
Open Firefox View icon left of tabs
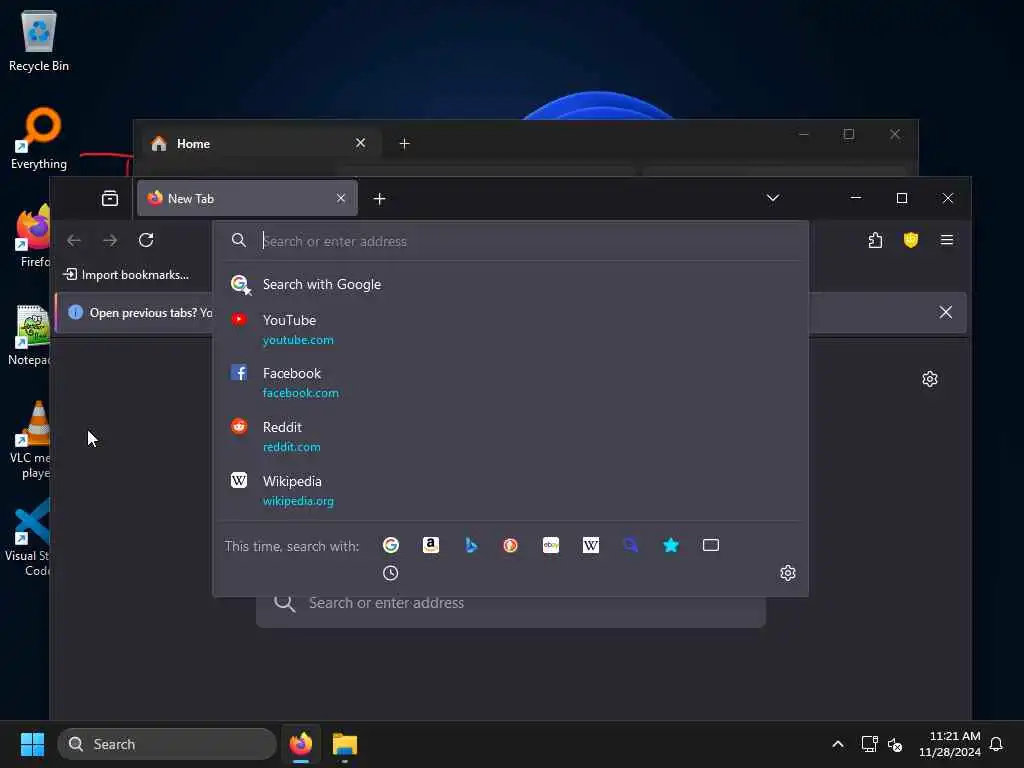click(110, 199)
